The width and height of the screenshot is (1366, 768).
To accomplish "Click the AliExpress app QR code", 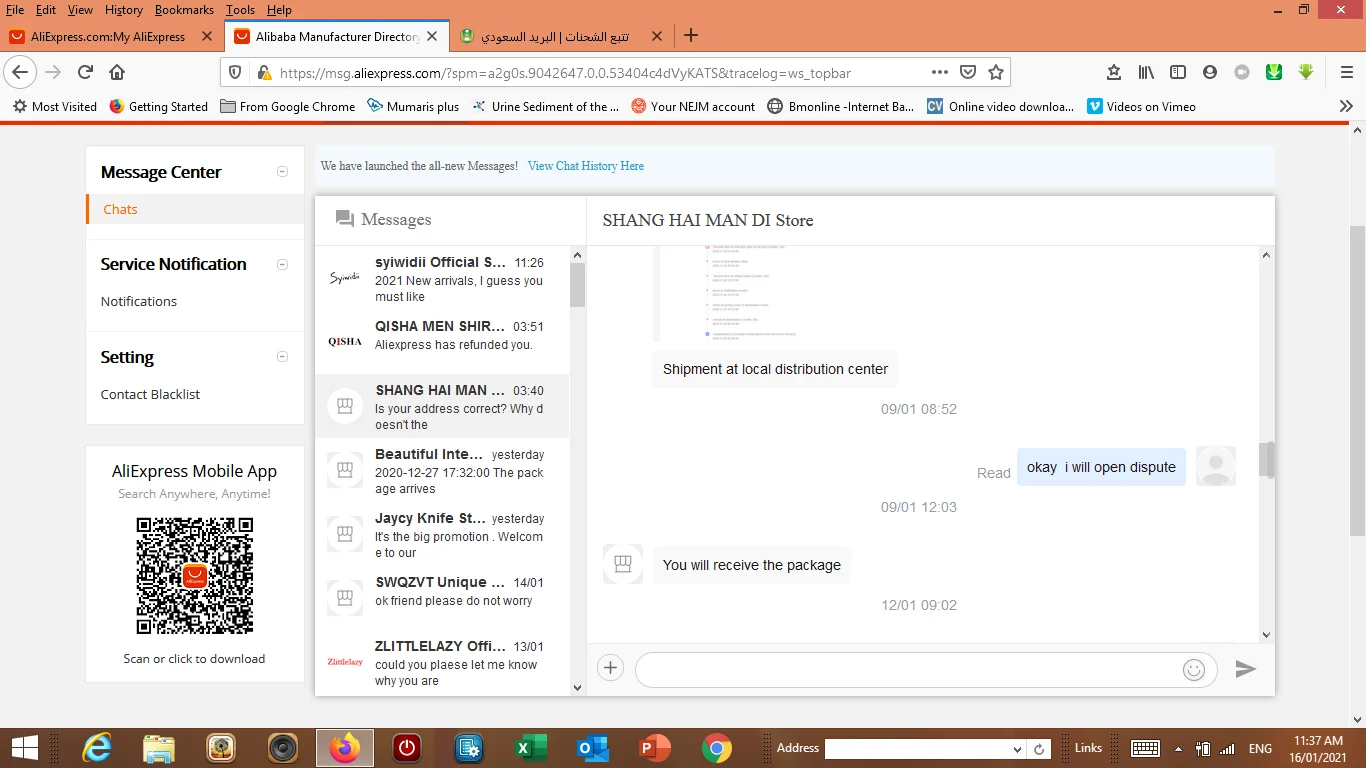I will (x=195, y=575).
